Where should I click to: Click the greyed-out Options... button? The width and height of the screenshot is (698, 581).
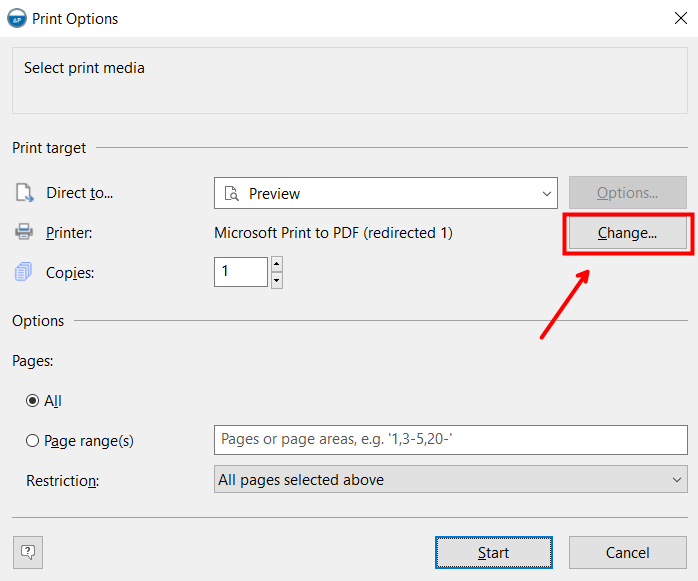pos(627,193)
